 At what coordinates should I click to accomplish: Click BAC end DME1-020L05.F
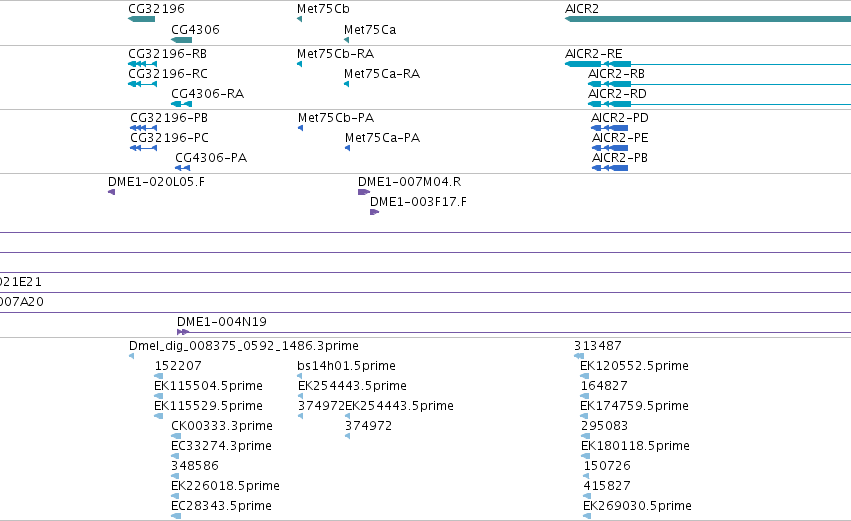156,182
